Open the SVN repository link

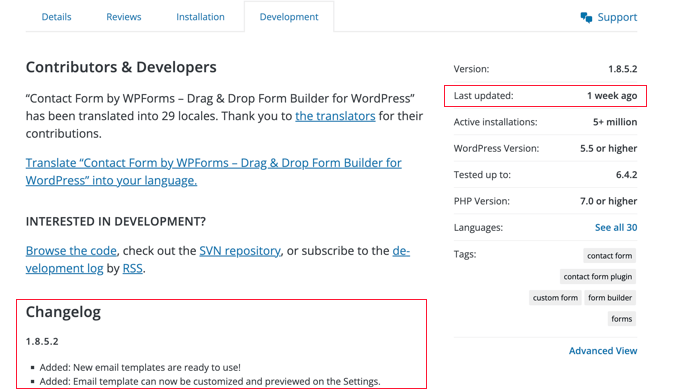pyautogui.click(x=240, y=251)
